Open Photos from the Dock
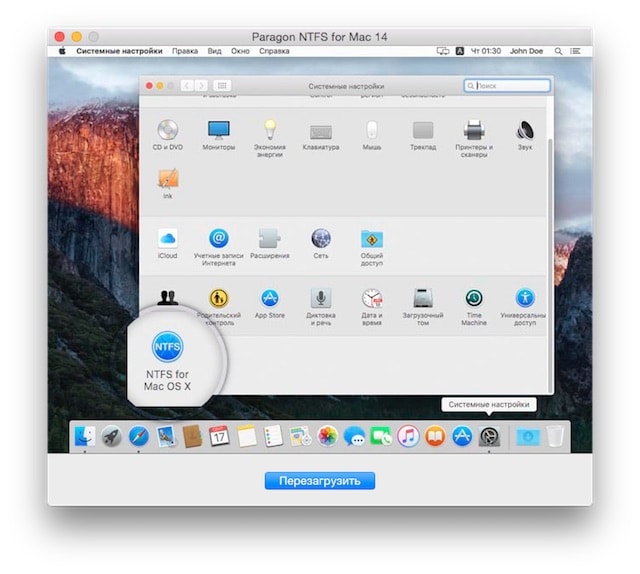Screen dimensions: 640x574 pyautogui.click(x=327, y=436)
